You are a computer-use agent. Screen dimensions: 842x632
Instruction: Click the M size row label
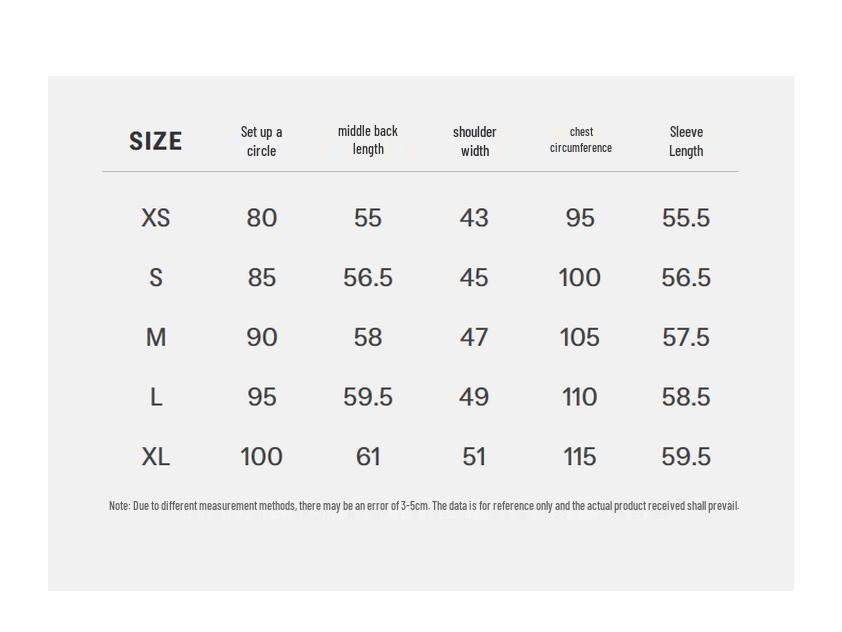click(155, 338)
